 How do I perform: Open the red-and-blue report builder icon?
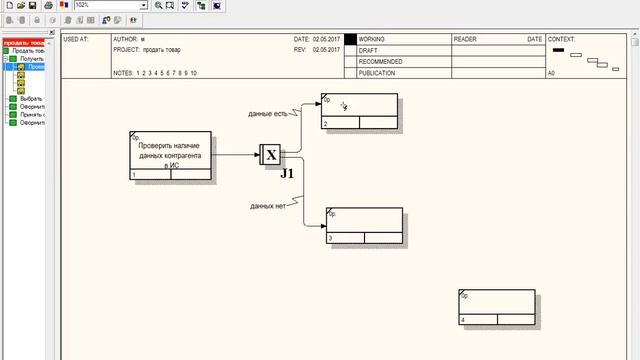pyautogui.click(x=64, y=5)
